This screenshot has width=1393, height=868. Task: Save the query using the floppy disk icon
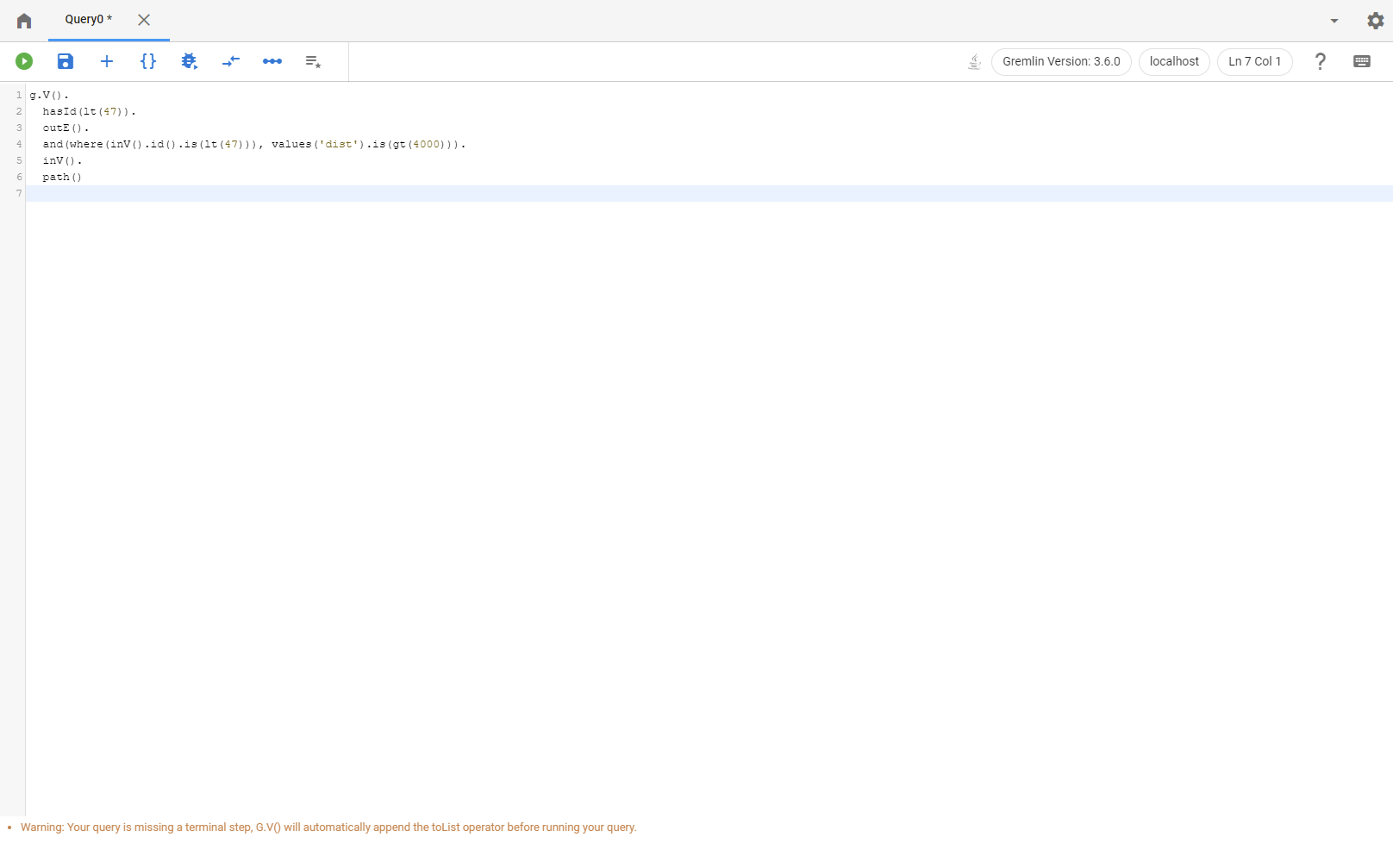66,61
